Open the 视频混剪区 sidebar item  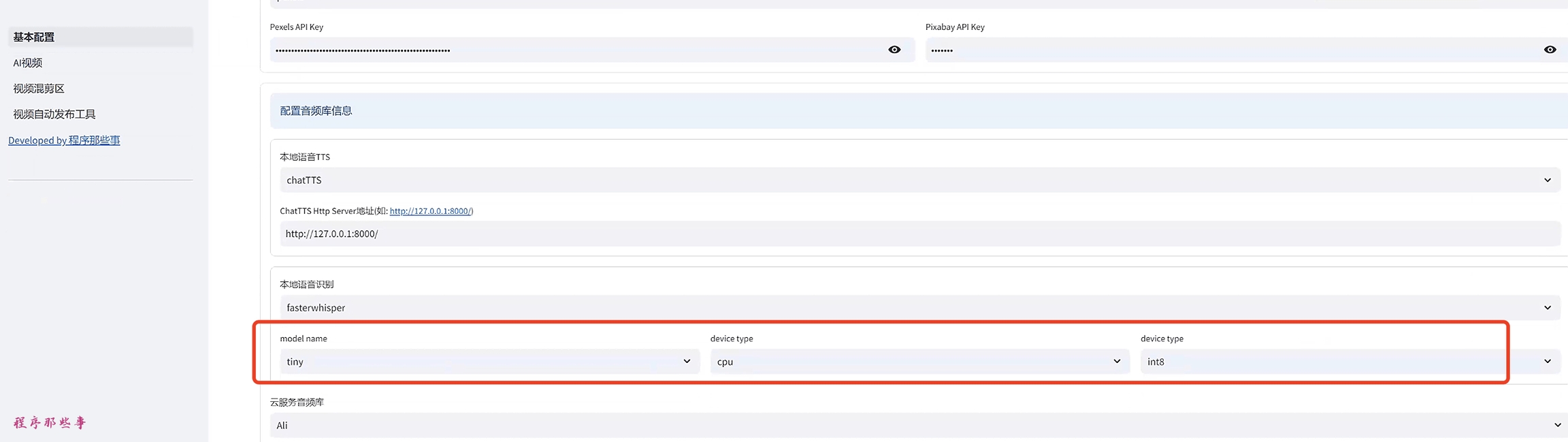[x=39, y=89]
